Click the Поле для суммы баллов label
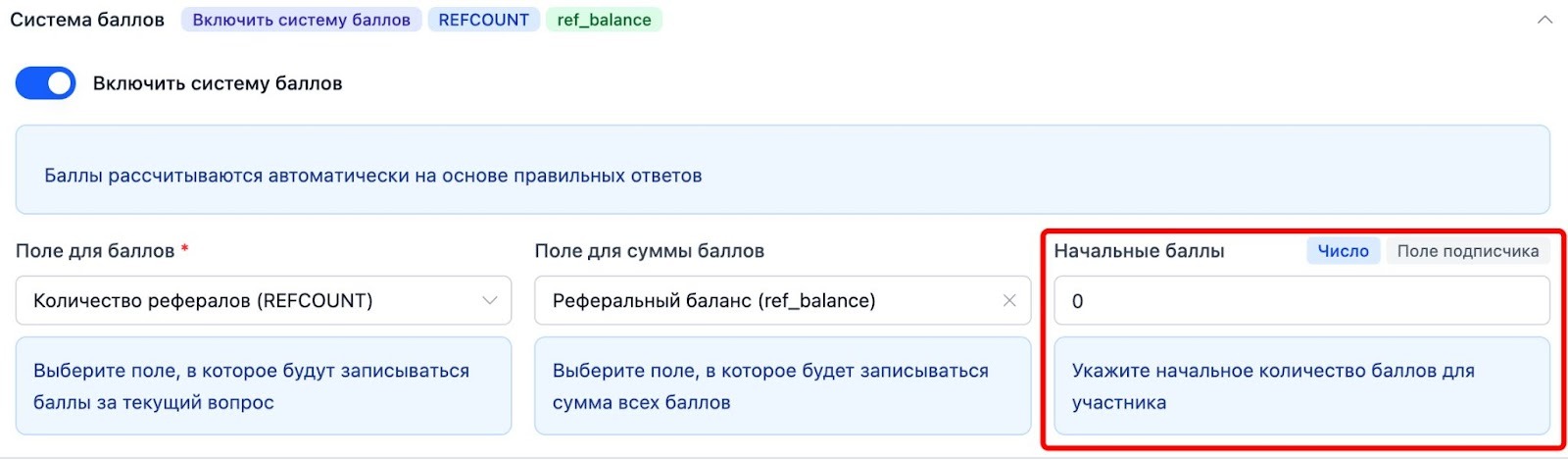Viewport: 1568px width, 460px height. [649, 251]
